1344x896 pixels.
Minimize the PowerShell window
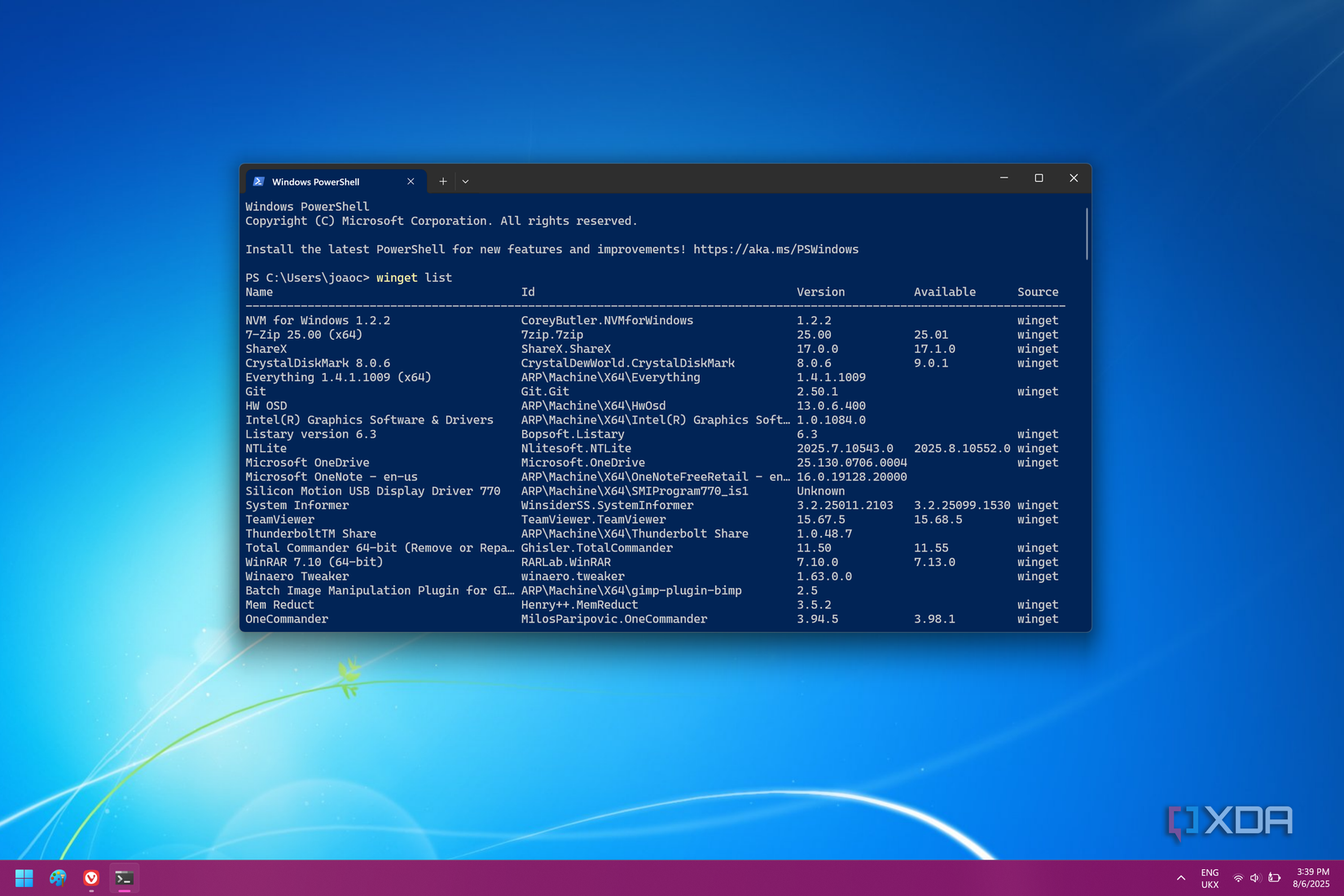click(x=1004, y=178)
